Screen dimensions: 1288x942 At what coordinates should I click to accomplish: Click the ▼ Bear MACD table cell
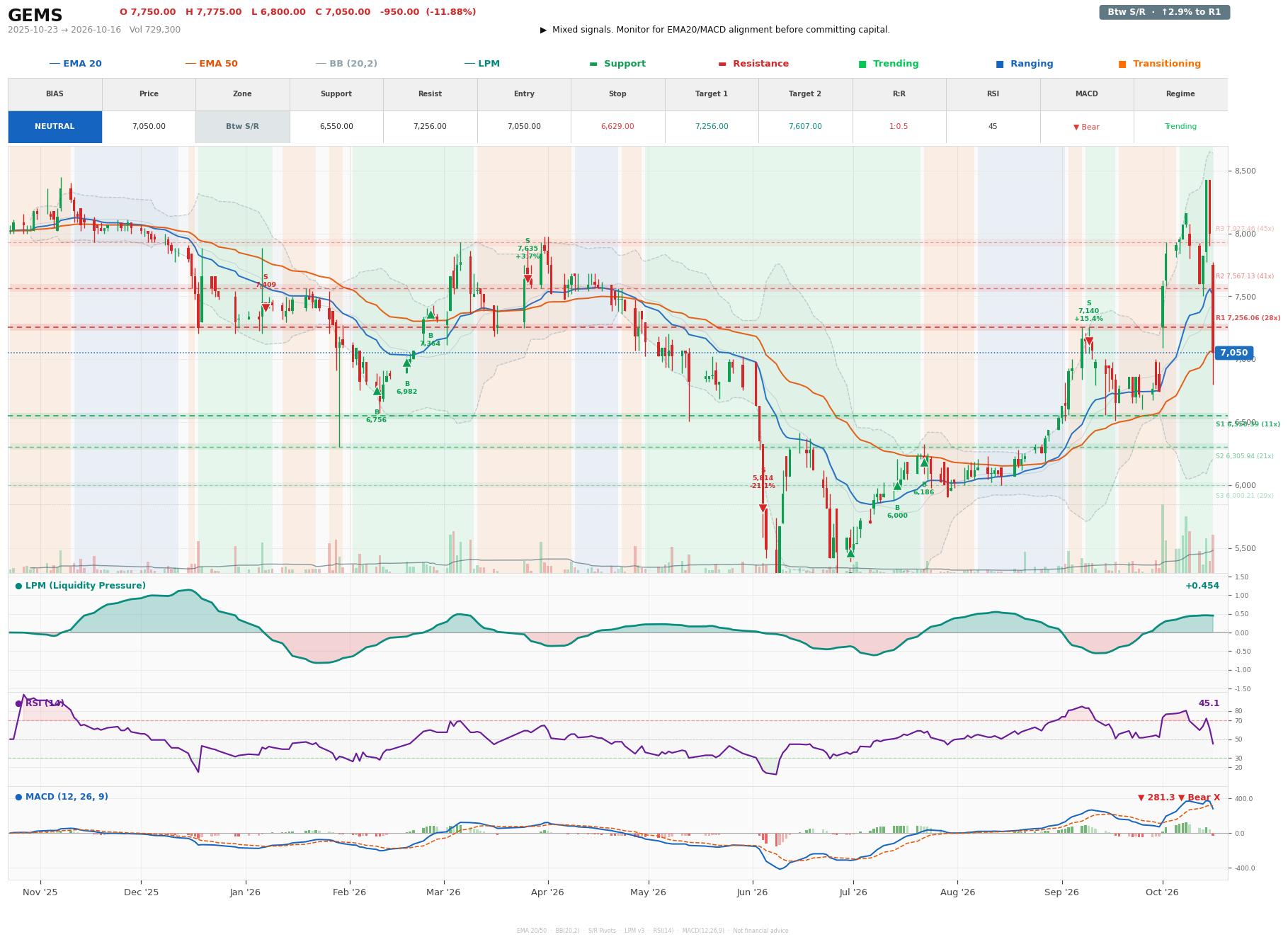1086,127
